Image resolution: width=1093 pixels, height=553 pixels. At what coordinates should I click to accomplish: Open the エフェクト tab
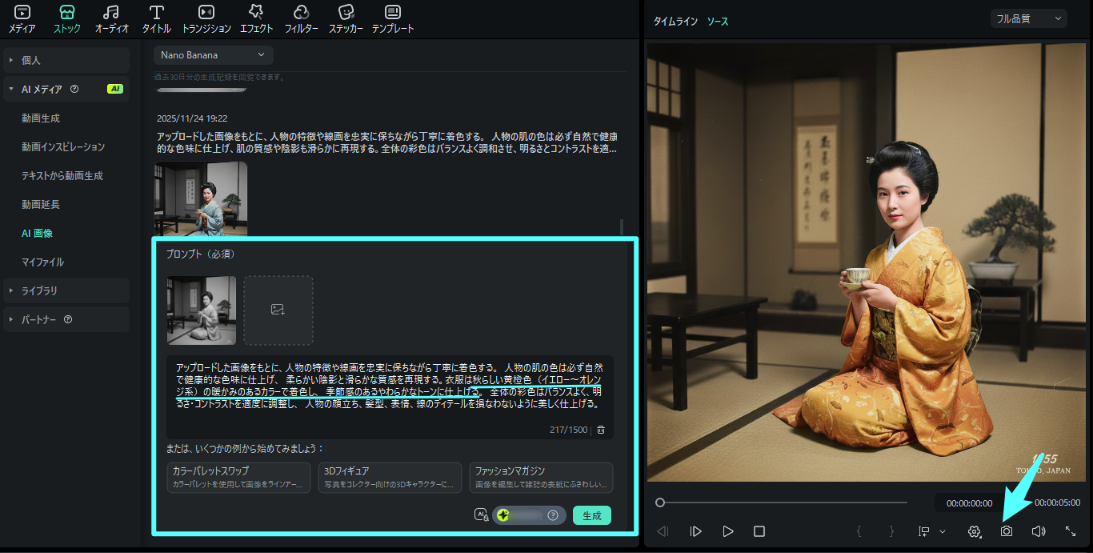[x=257, y=19]
